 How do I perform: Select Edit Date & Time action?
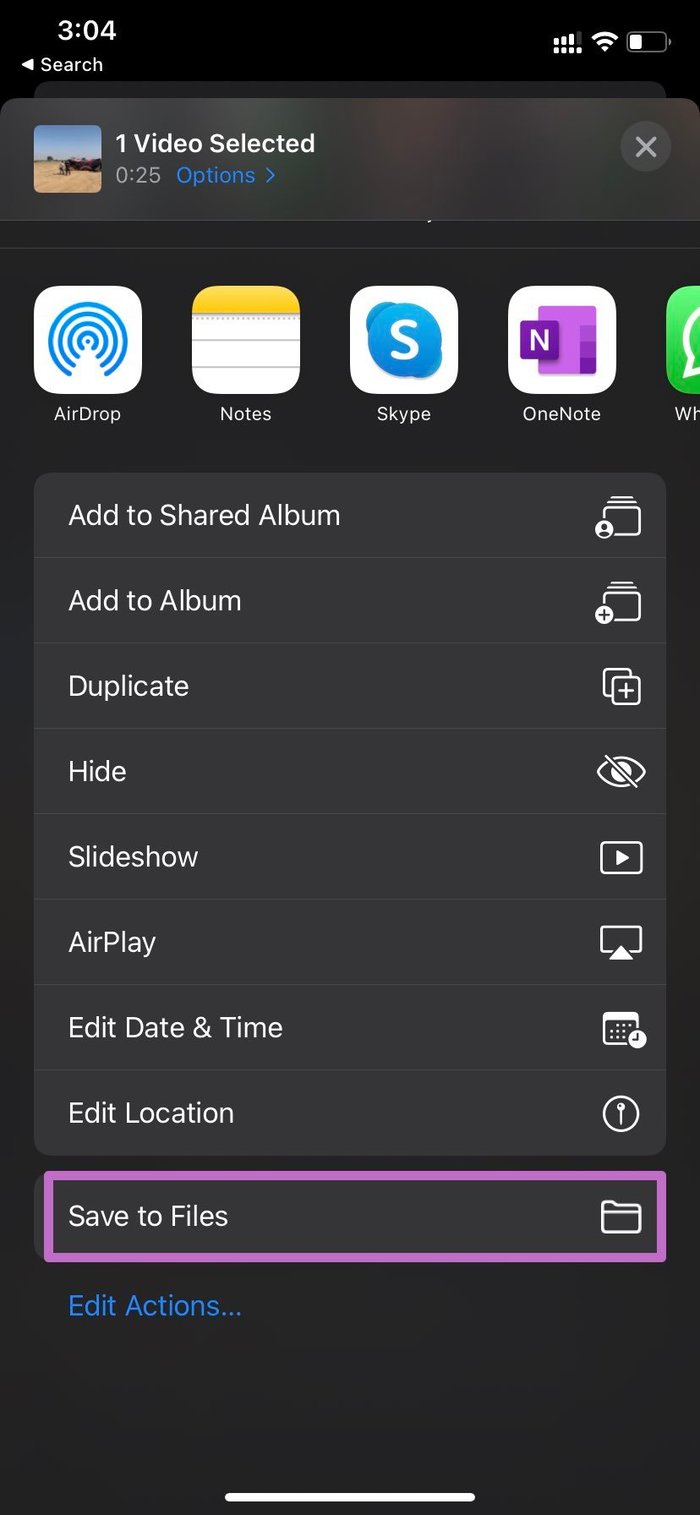(350, 1028)
